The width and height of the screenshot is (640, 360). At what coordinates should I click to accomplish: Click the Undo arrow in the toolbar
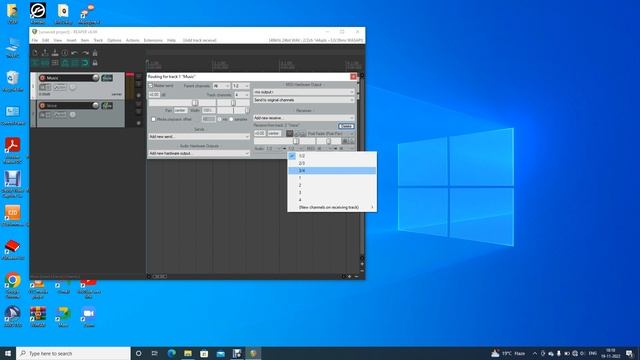pos(75,53)
